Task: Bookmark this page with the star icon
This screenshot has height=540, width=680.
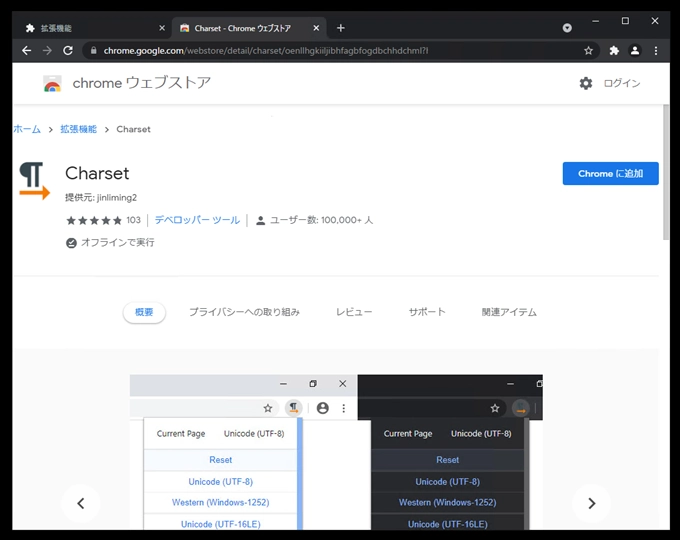Action: click(588, 51)
